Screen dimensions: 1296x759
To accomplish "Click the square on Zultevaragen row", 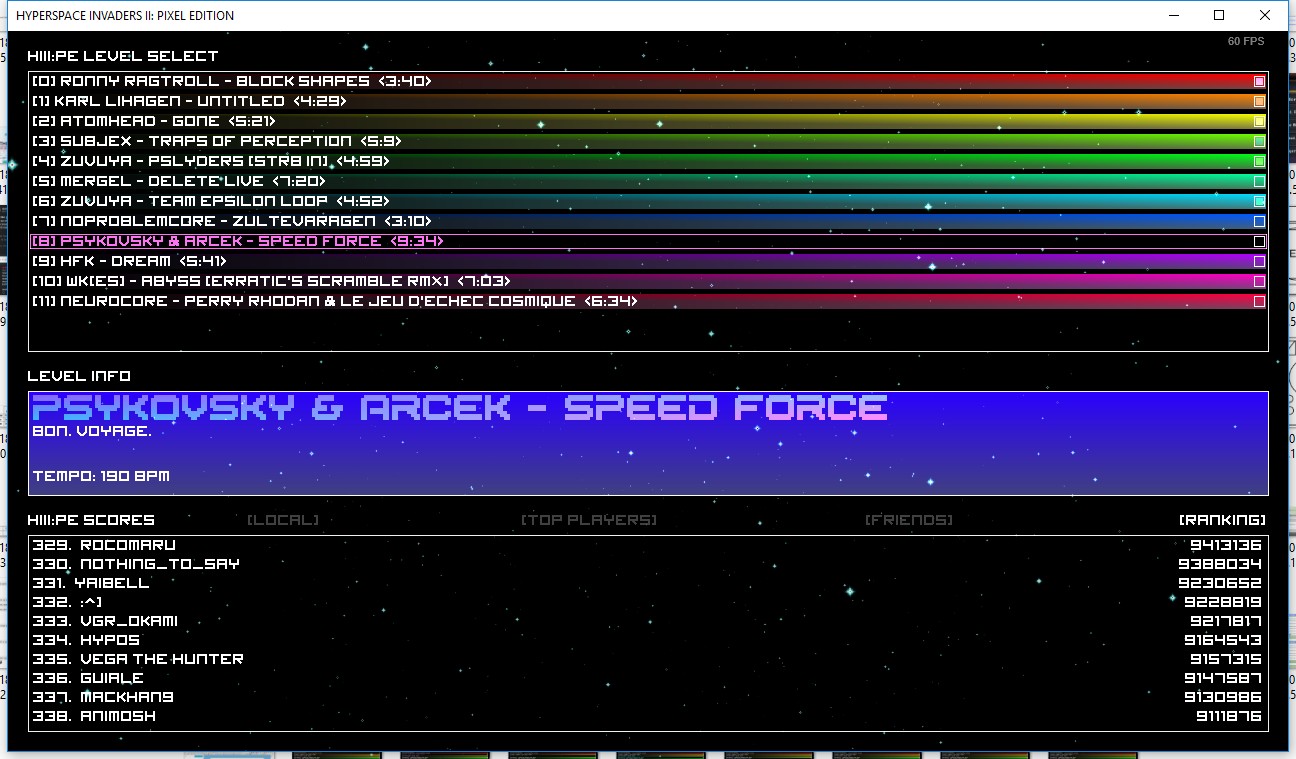I will tap(1259, 221).
